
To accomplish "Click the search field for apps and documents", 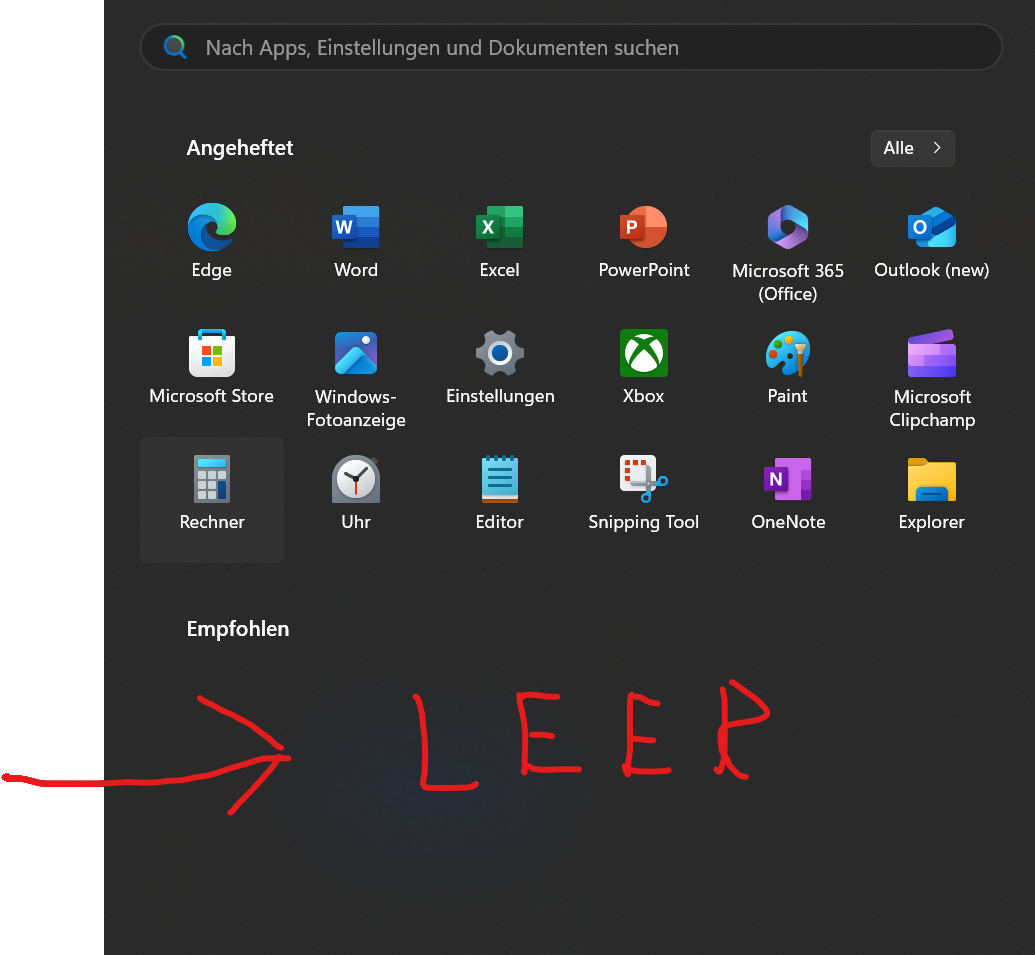I will pyautogui.click(x=571, y=47).
